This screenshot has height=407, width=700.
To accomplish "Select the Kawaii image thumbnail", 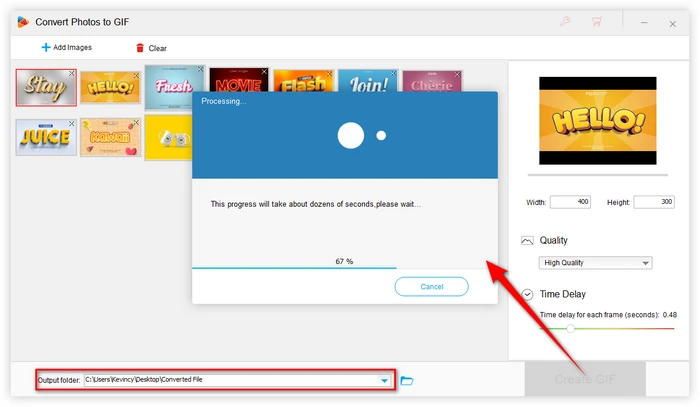I will tap(110, 137).
